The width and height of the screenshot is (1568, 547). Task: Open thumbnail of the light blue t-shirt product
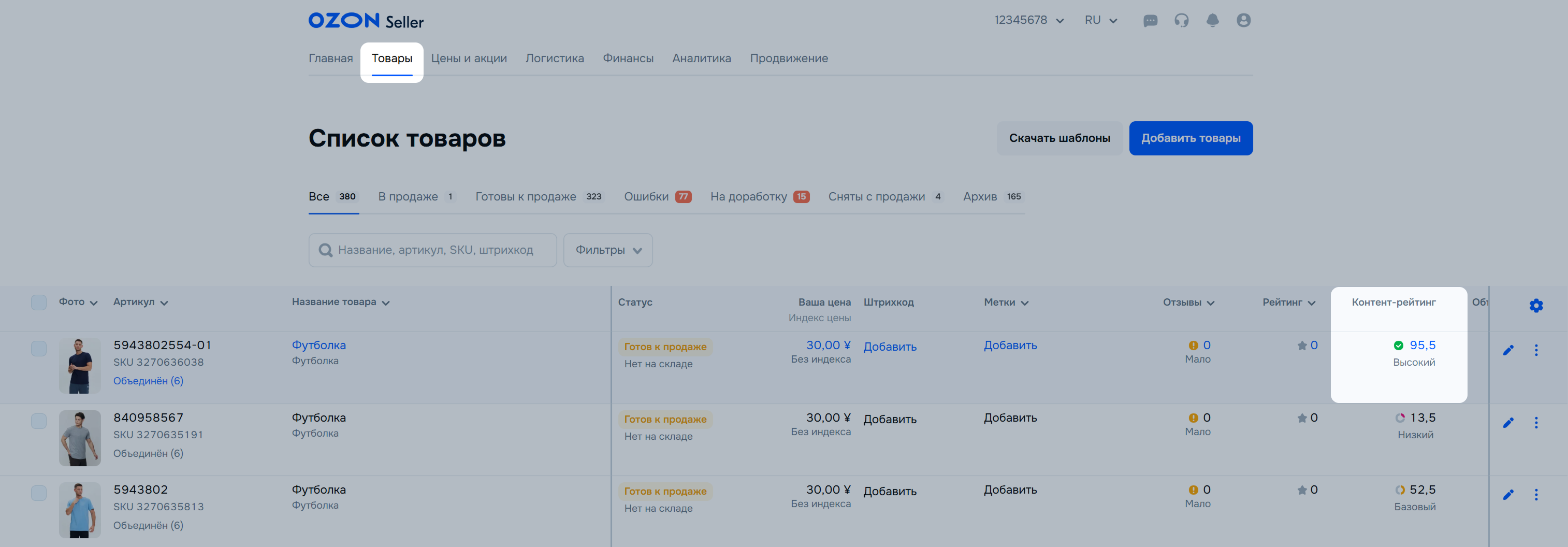point(80,510)
